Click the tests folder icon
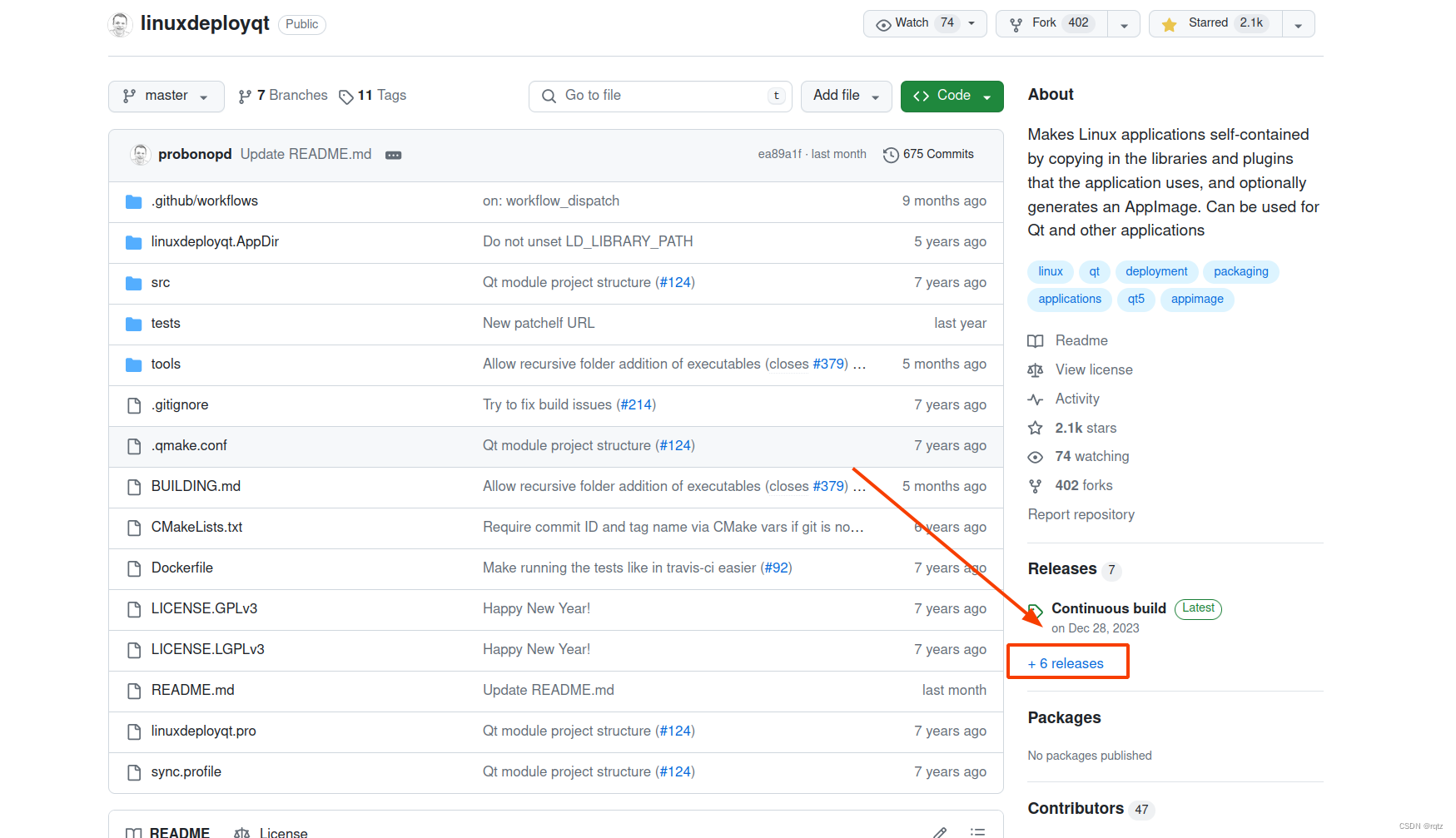This screenshot has height=838, width=1456. (x=133, y=324)
